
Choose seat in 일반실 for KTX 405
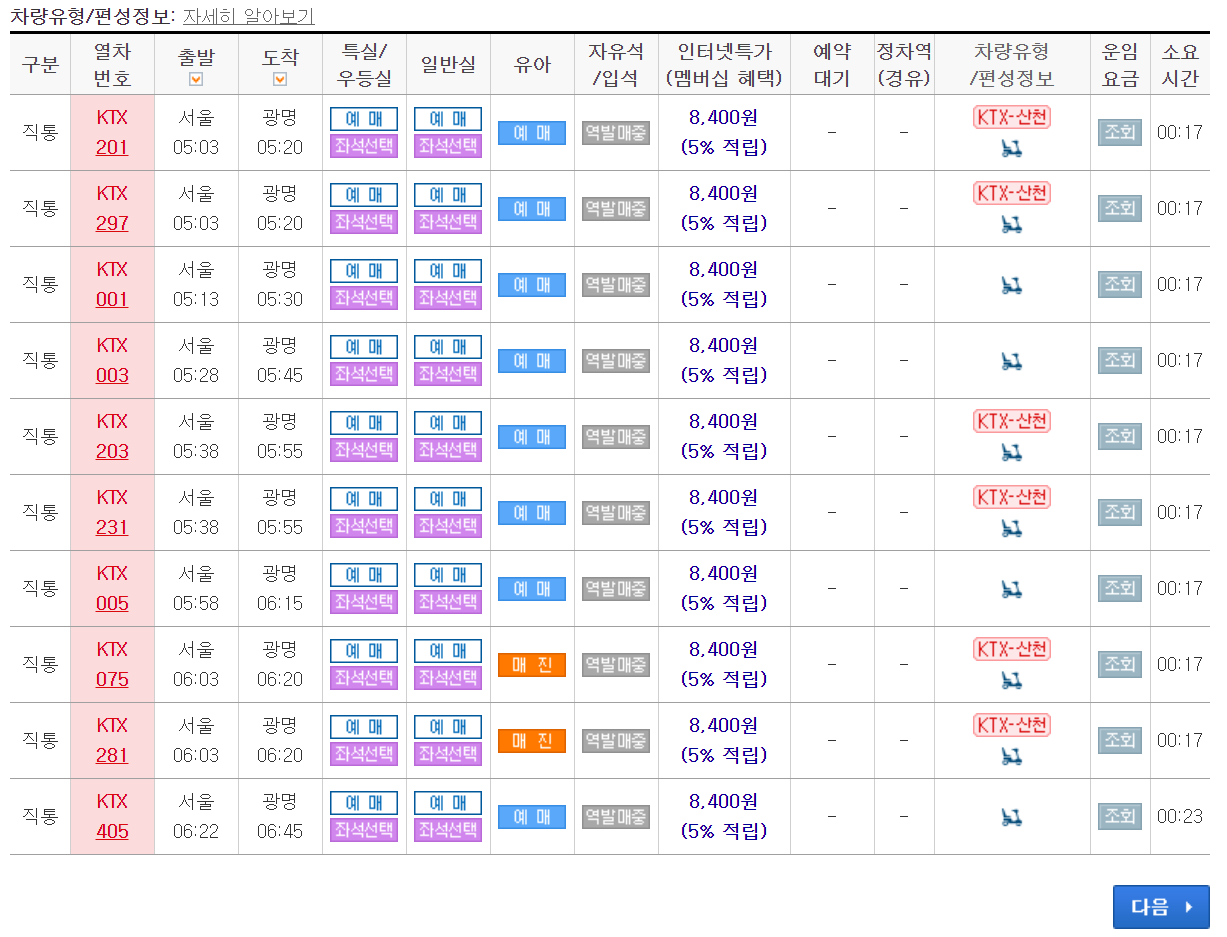448,830
